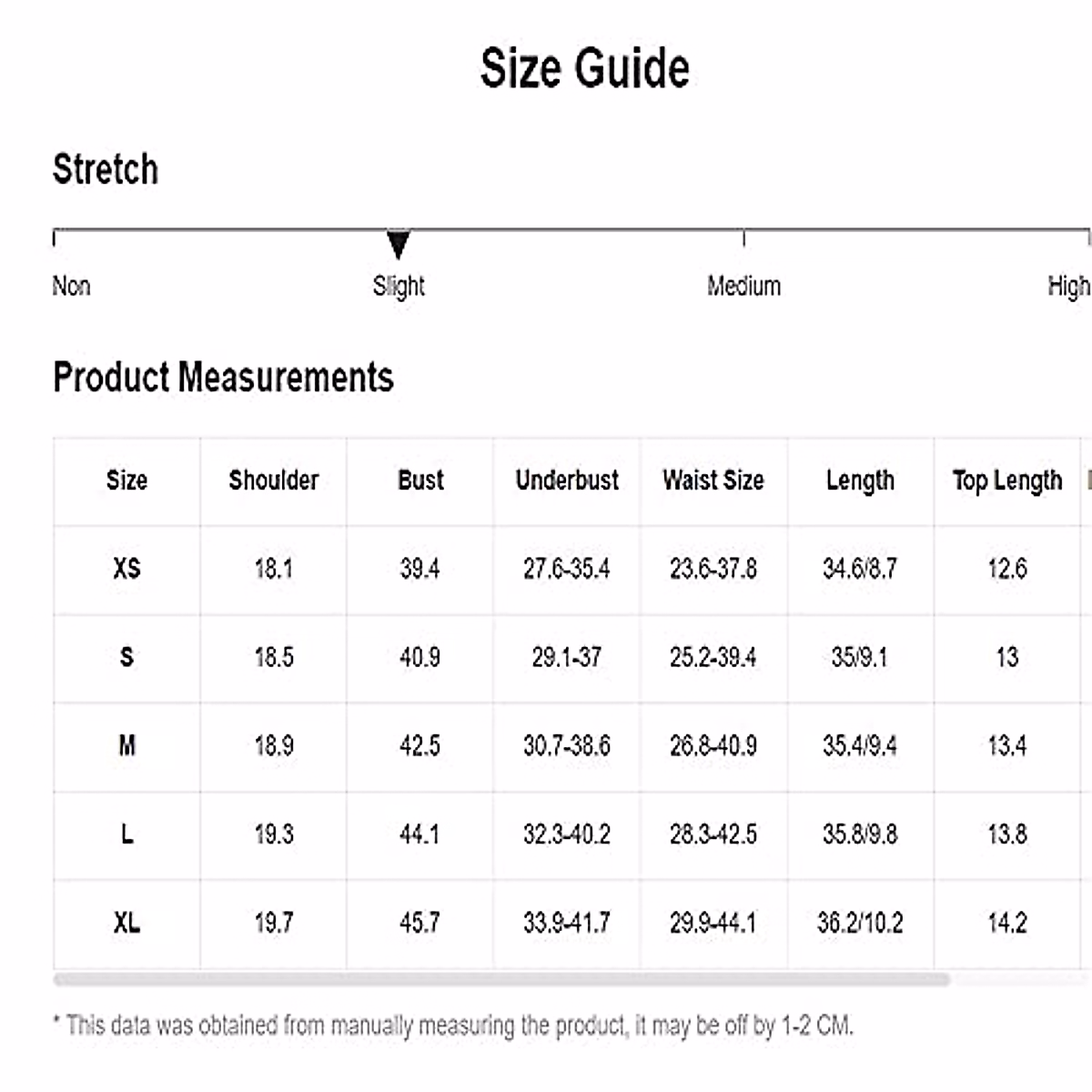Click the Top Length column header

point(1006,480)
